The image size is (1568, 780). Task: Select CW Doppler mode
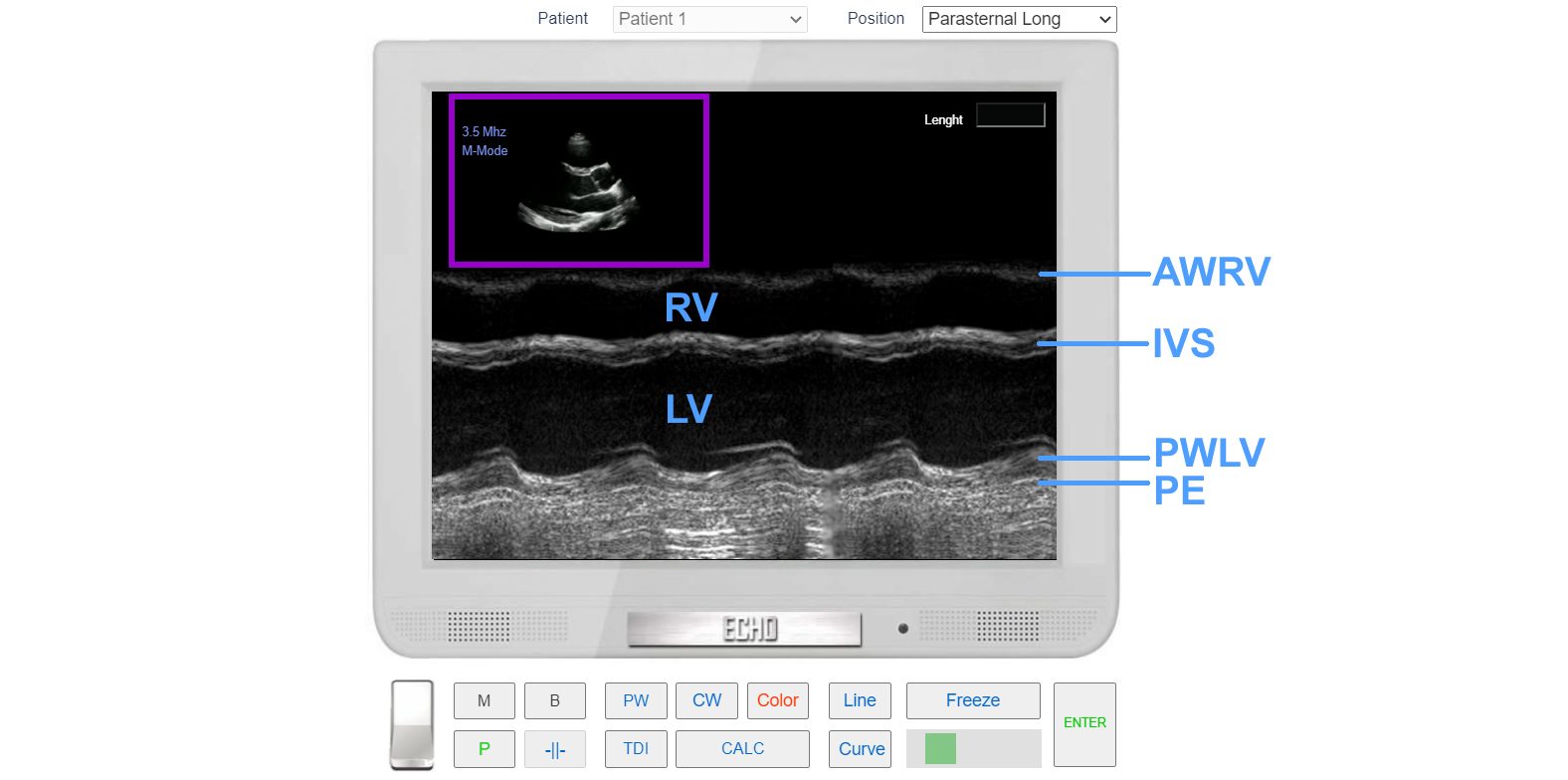[706, 700]
